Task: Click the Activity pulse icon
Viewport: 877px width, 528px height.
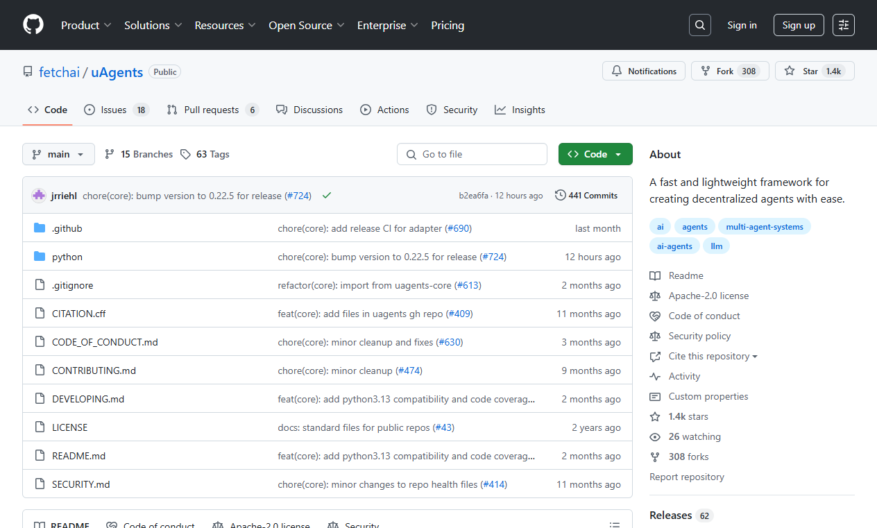Action: (x=655, y=376)
